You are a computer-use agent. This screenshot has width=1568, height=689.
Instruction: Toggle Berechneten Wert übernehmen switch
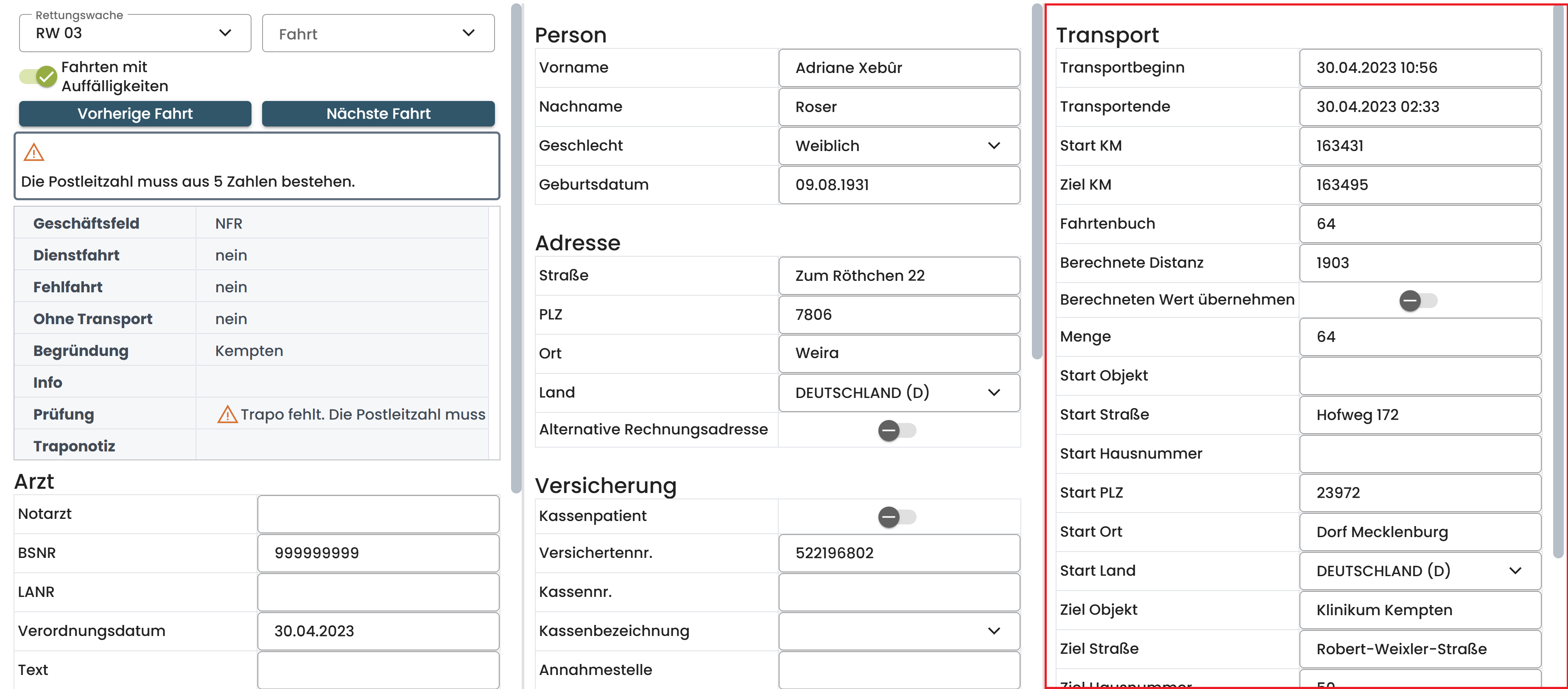(1418, 300)
